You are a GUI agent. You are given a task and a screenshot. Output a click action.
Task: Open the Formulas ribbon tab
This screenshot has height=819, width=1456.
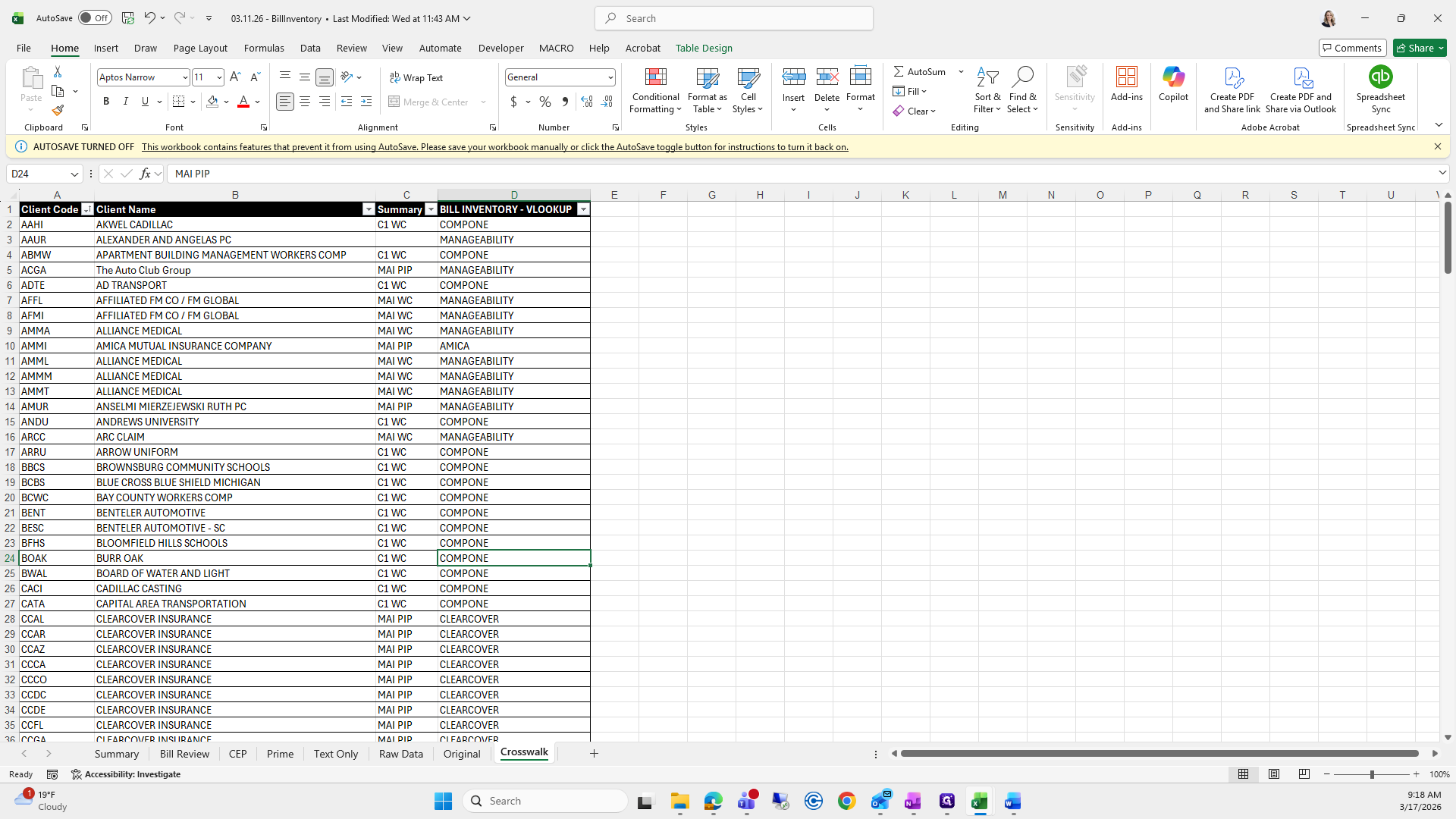(x=264, y=48)
